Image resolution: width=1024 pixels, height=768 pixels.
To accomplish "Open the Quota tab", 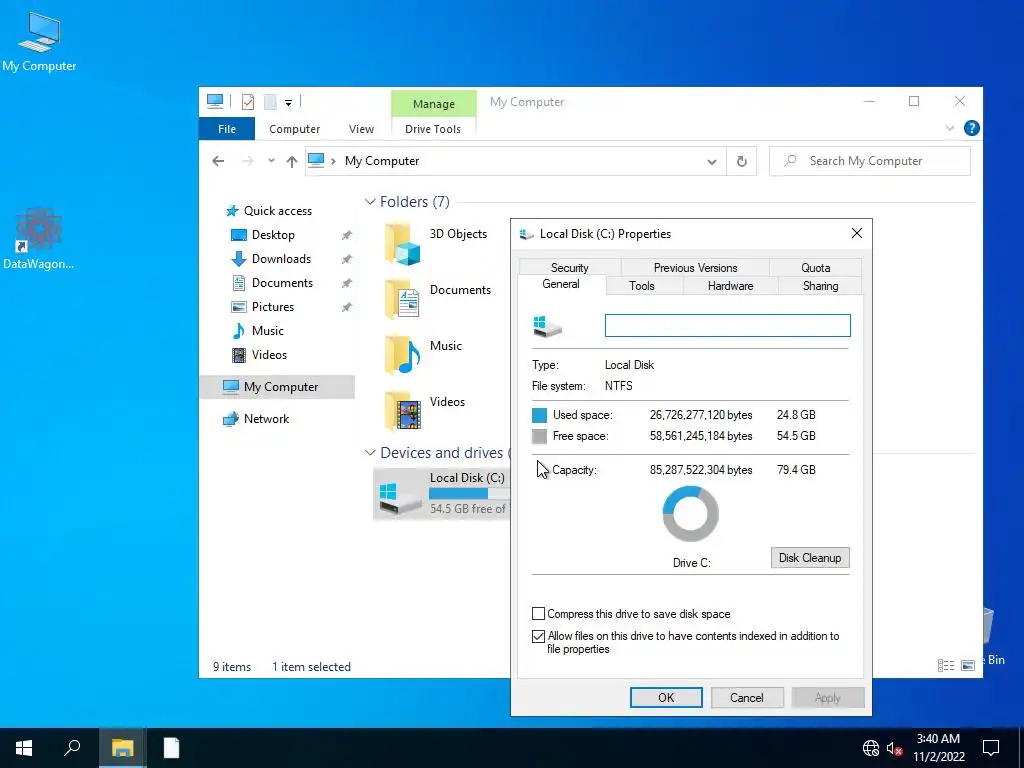I will tap(816, 267).
